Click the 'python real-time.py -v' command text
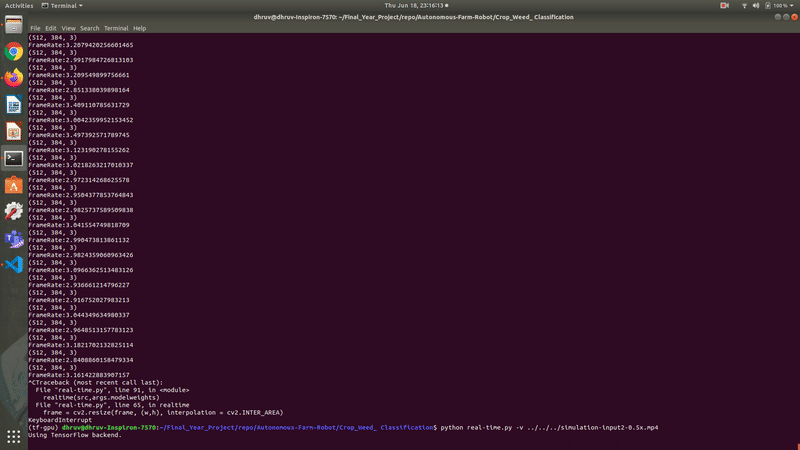 [x=482, y=428]
